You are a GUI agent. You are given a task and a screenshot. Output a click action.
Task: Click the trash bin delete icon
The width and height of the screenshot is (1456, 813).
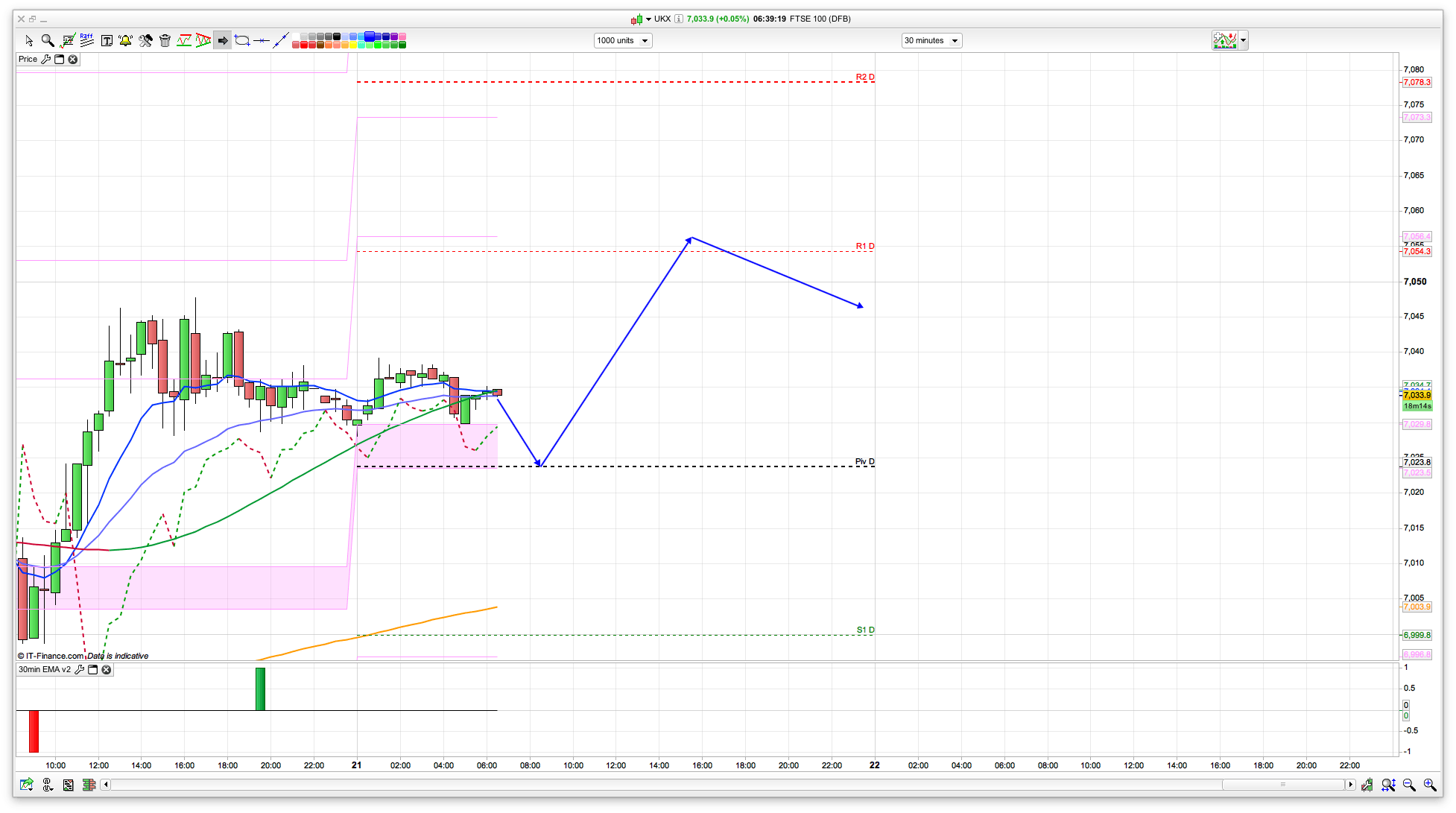click(165, 40)
